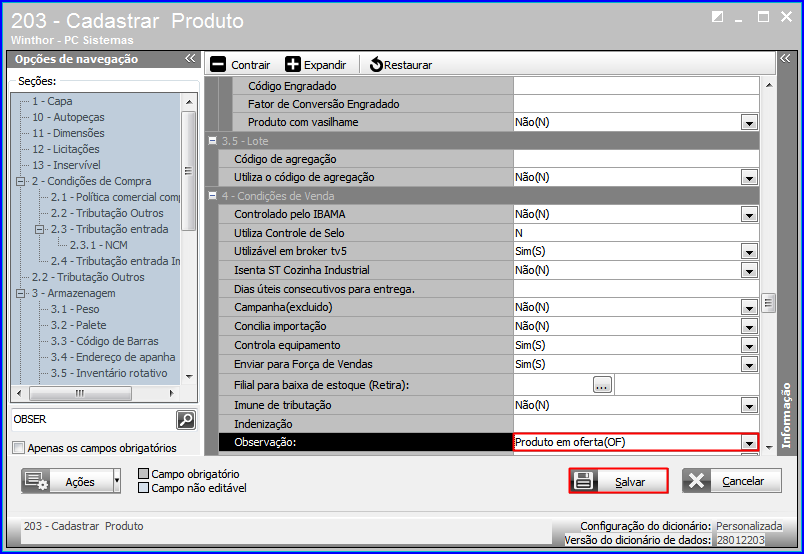Open the Ações button dropdown arrow

[x=117, y=481]
